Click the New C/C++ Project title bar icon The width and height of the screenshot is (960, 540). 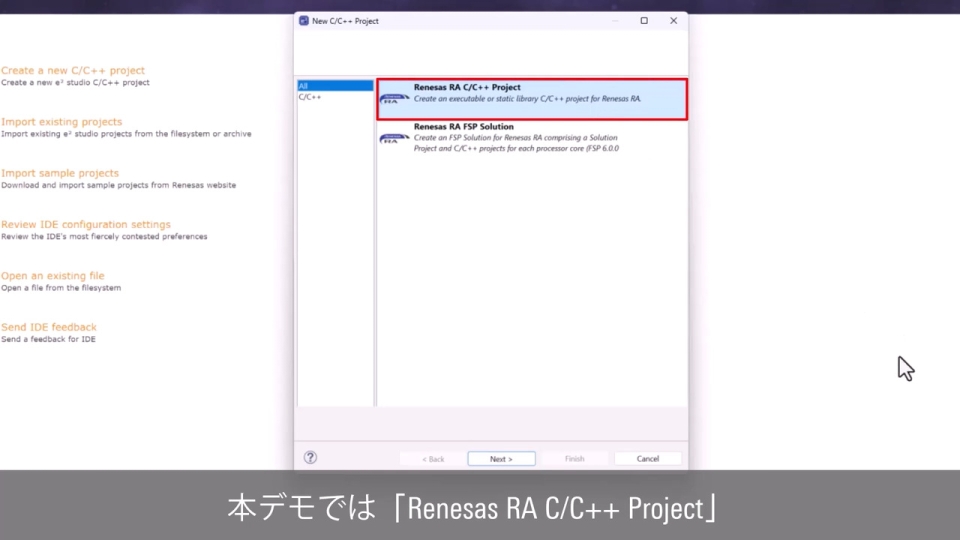point(304,21)
